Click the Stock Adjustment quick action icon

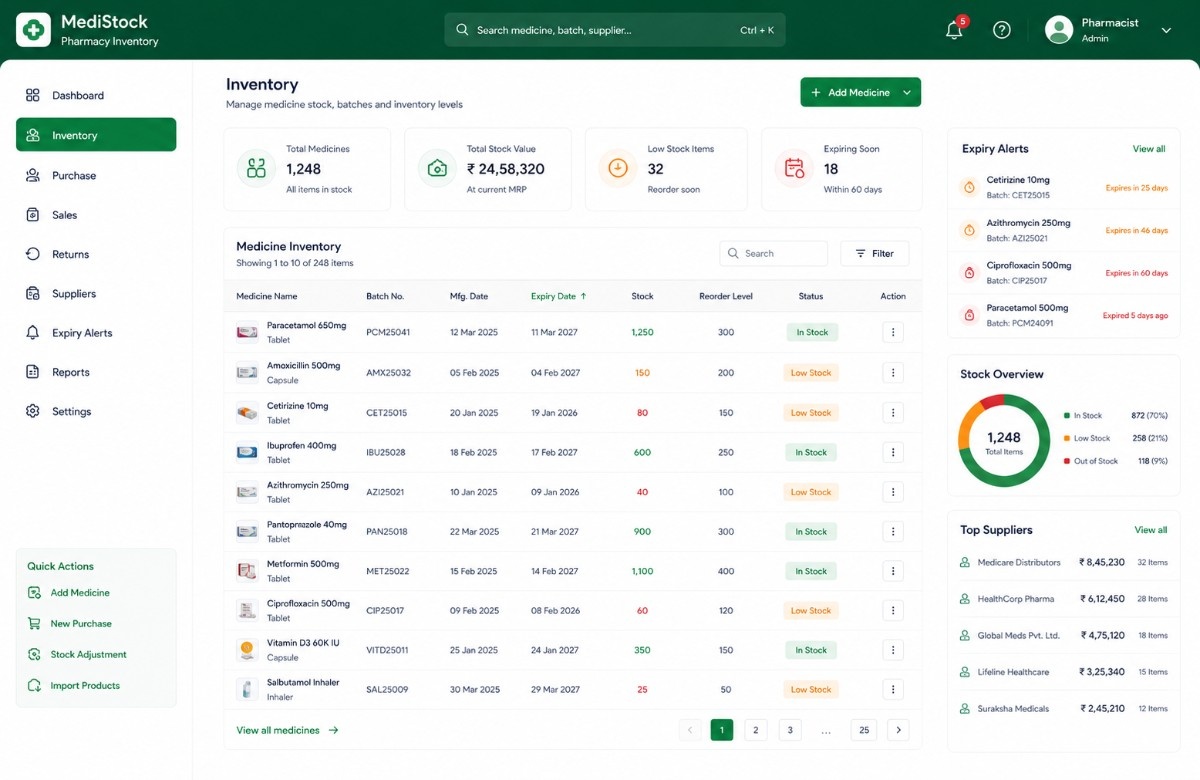click(x=34, y=655)
